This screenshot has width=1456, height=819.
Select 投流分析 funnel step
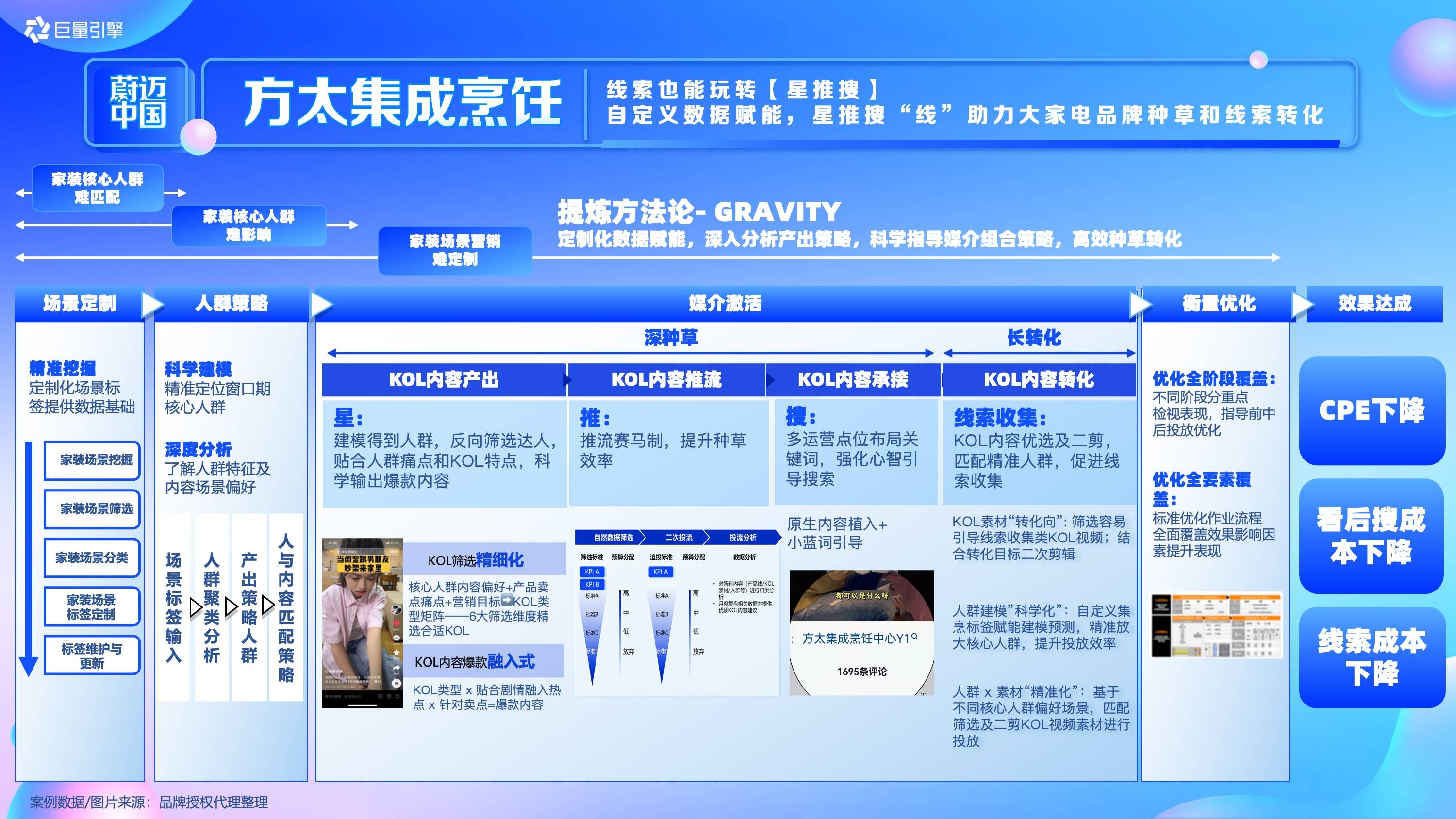[x=742, y=537]
